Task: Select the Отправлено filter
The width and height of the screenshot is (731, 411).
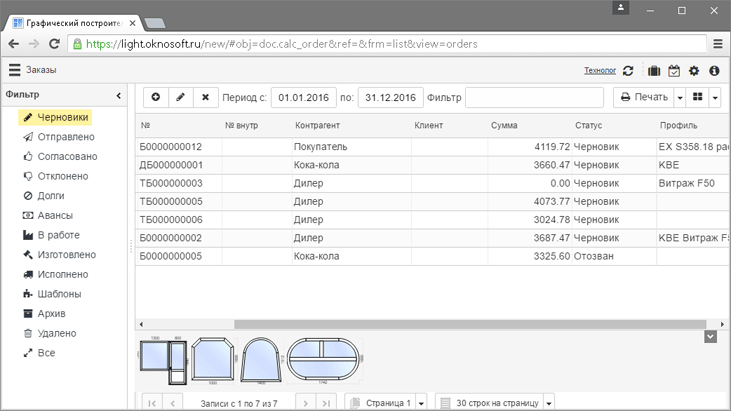Action: (x=67, y=137)
